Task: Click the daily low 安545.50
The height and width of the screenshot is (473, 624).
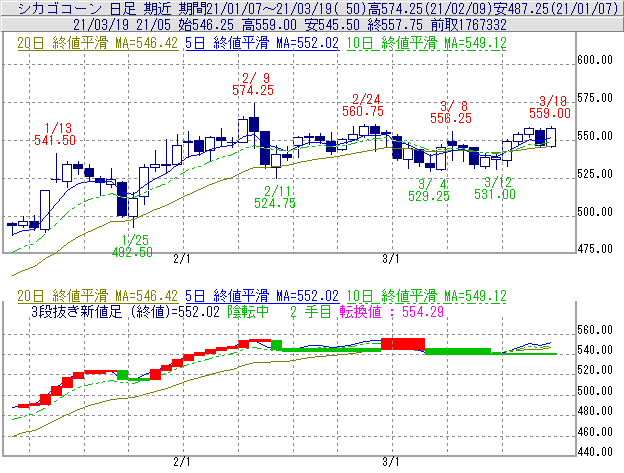Action: pos(332,25)
